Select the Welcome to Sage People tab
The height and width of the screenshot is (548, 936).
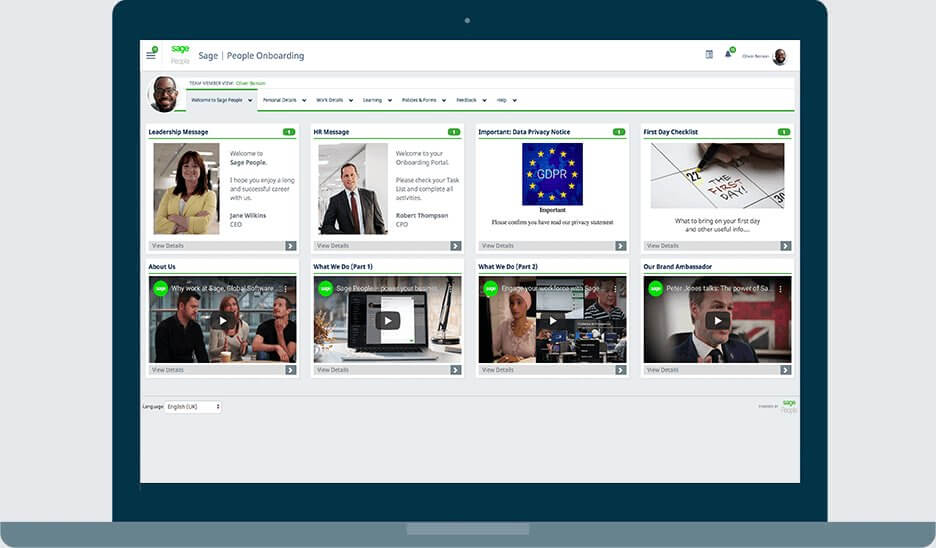[x=221, y=100]
